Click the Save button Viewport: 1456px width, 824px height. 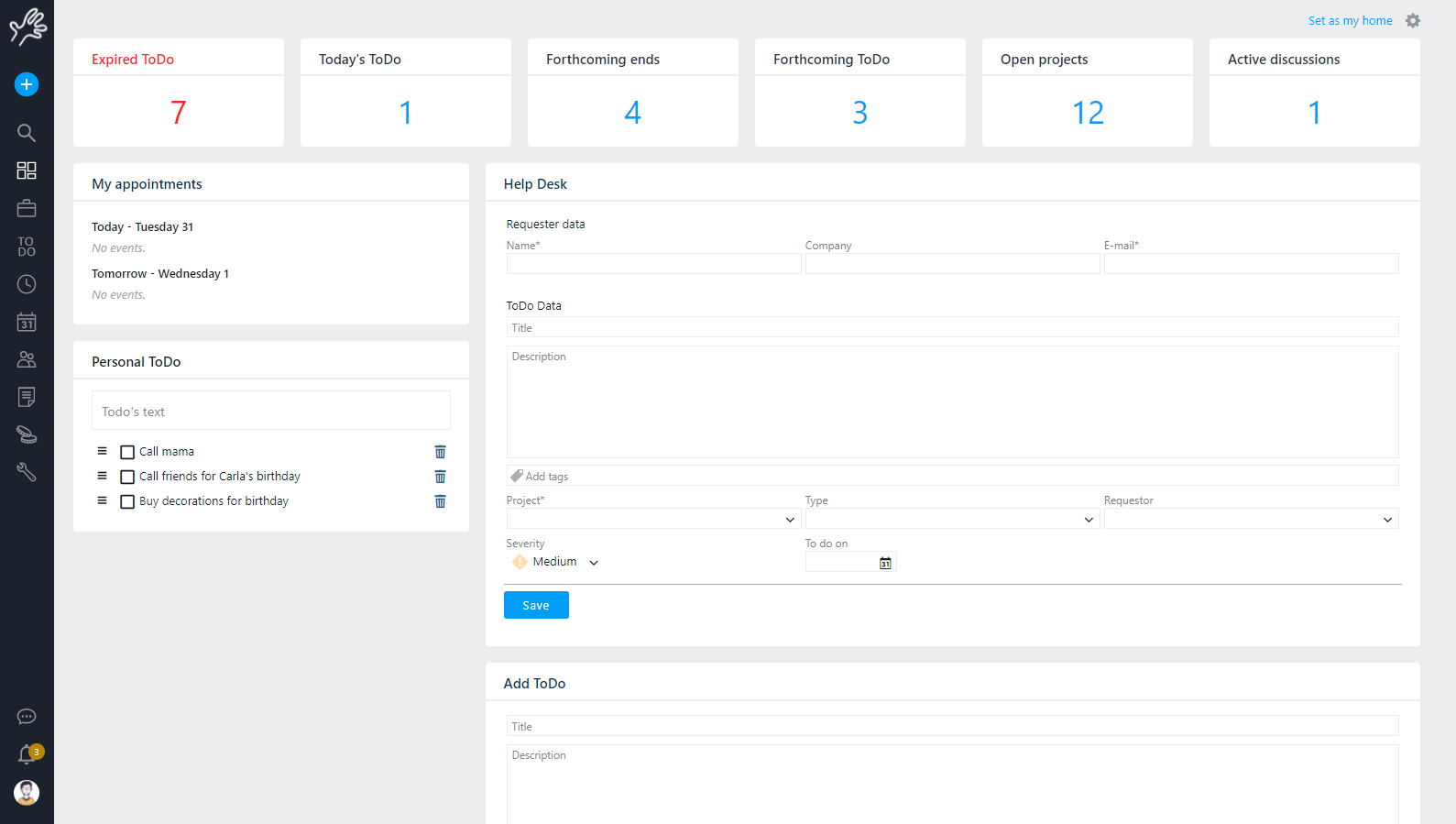[536, 605]
